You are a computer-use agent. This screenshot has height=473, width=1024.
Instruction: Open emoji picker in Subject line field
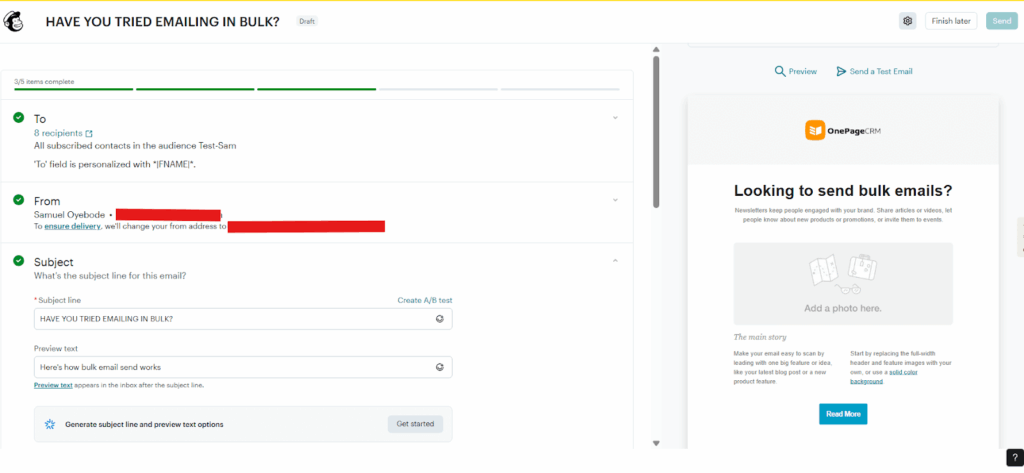(x=440, y=319)
